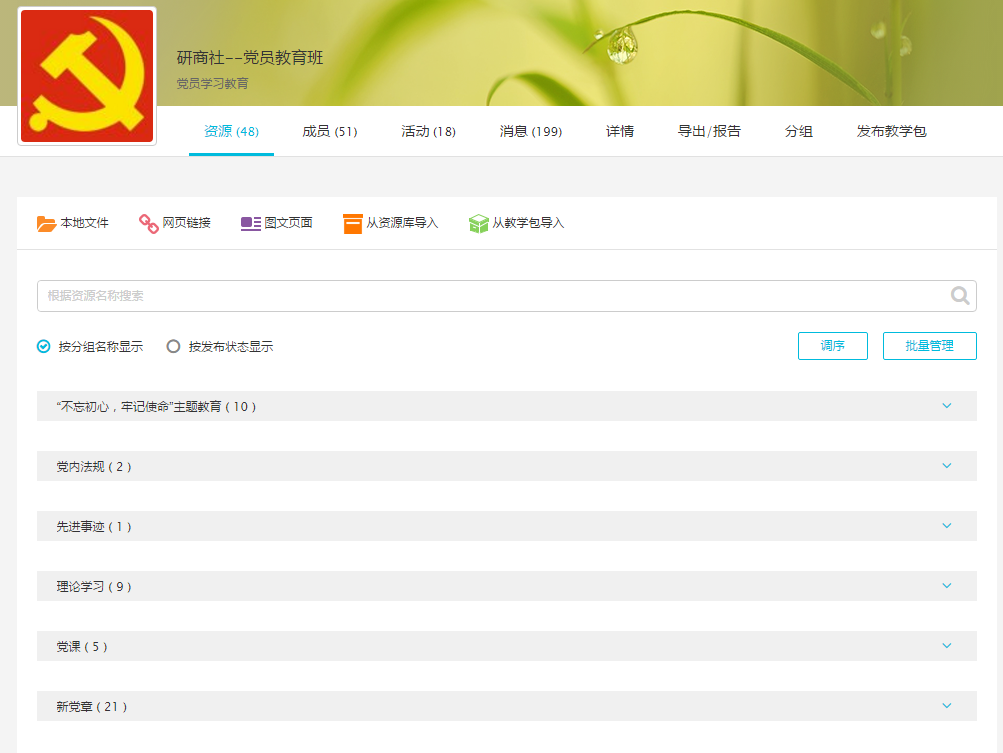Click the resource name search field
Image resolution: width=1003 pixels, height=753 pixels.
[x=490, y=296]
